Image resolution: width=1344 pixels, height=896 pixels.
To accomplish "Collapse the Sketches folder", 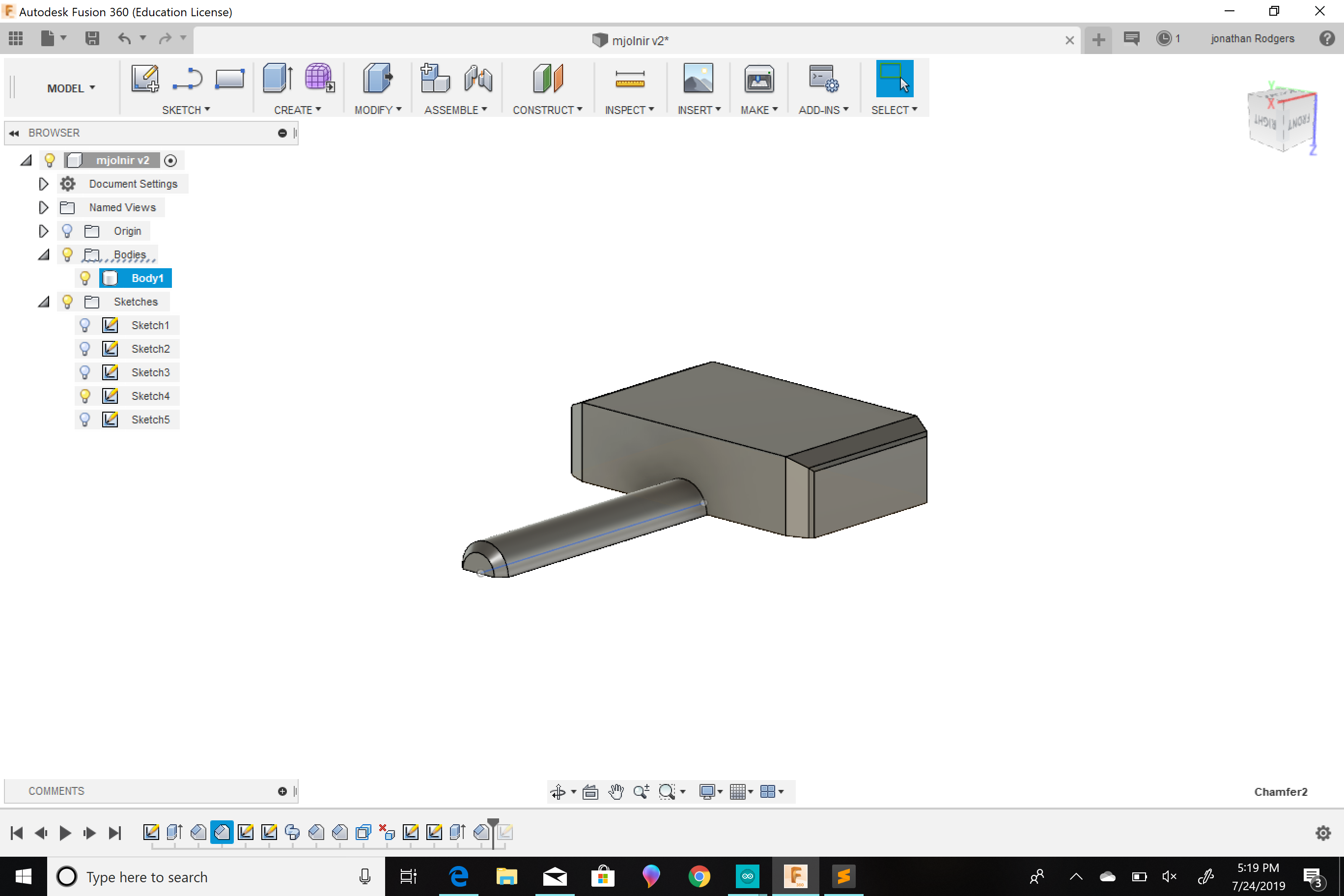I will click(x=43, y=302).
